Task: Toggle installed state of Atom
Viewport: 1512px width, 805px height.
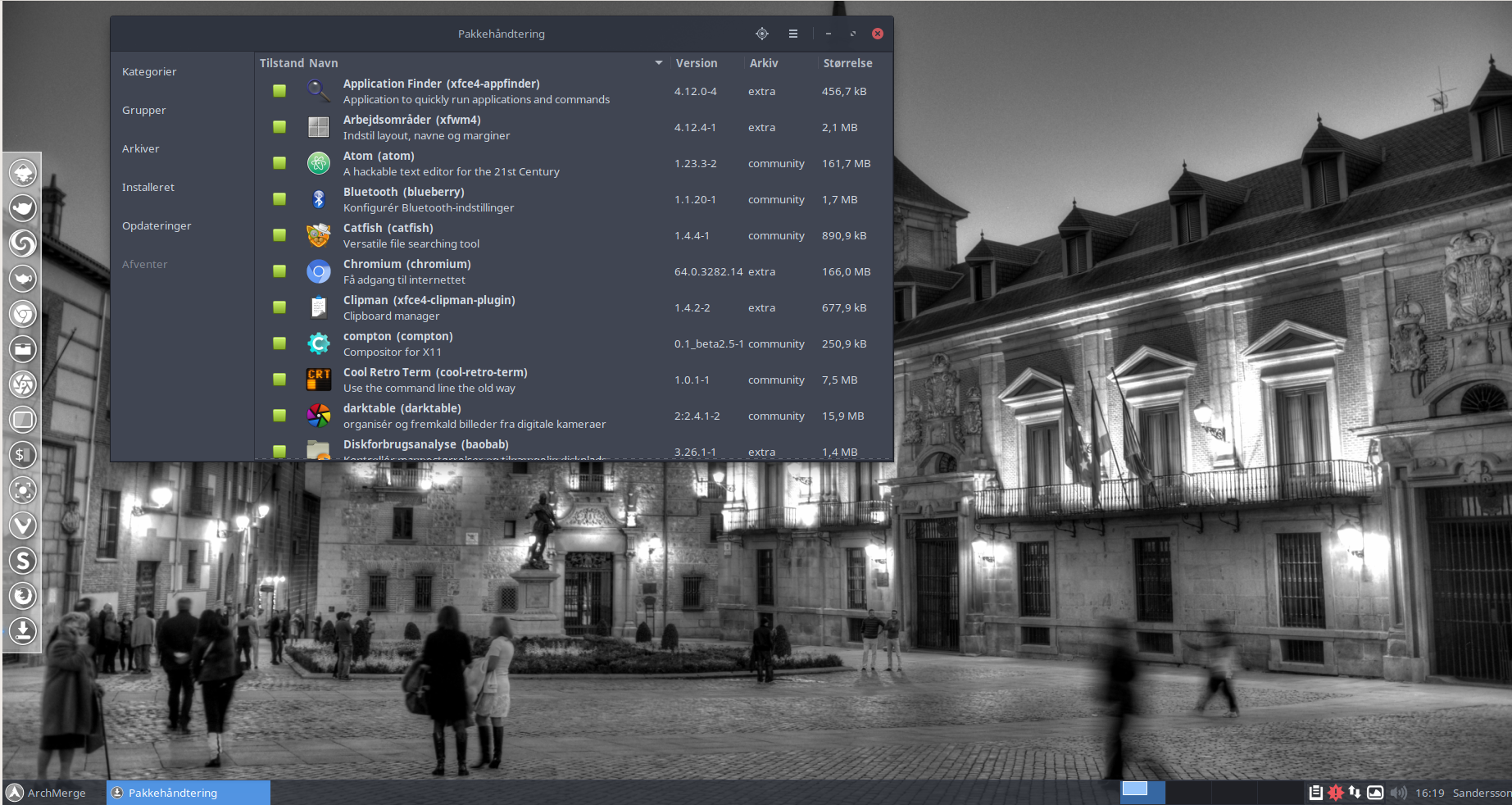Action: 279,163
